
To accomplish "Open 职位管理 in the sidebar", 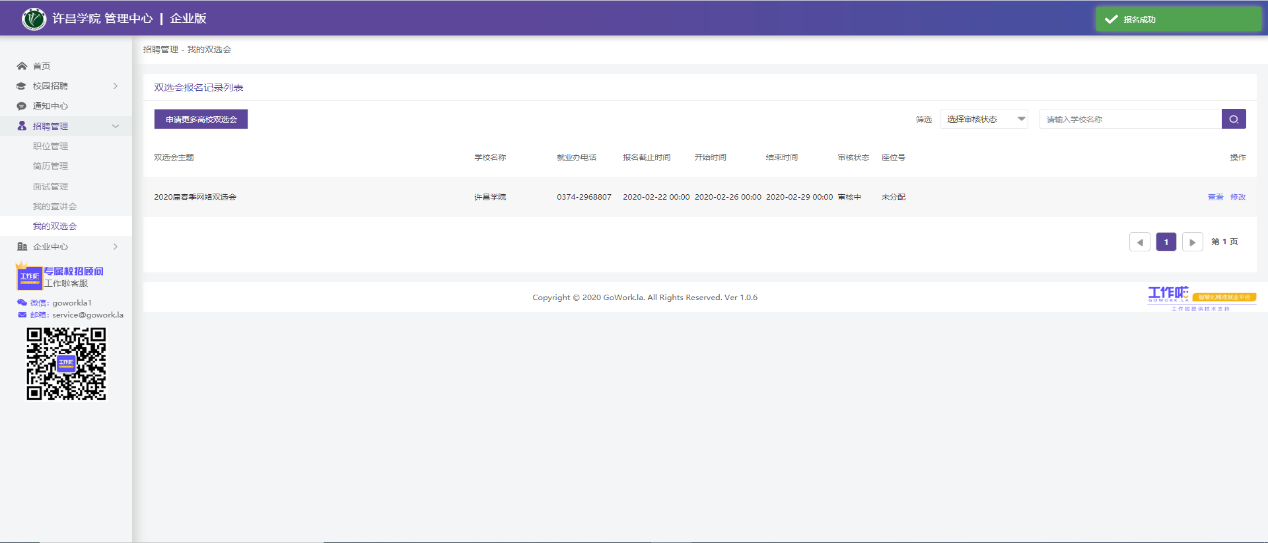I will tap(50, 146).
